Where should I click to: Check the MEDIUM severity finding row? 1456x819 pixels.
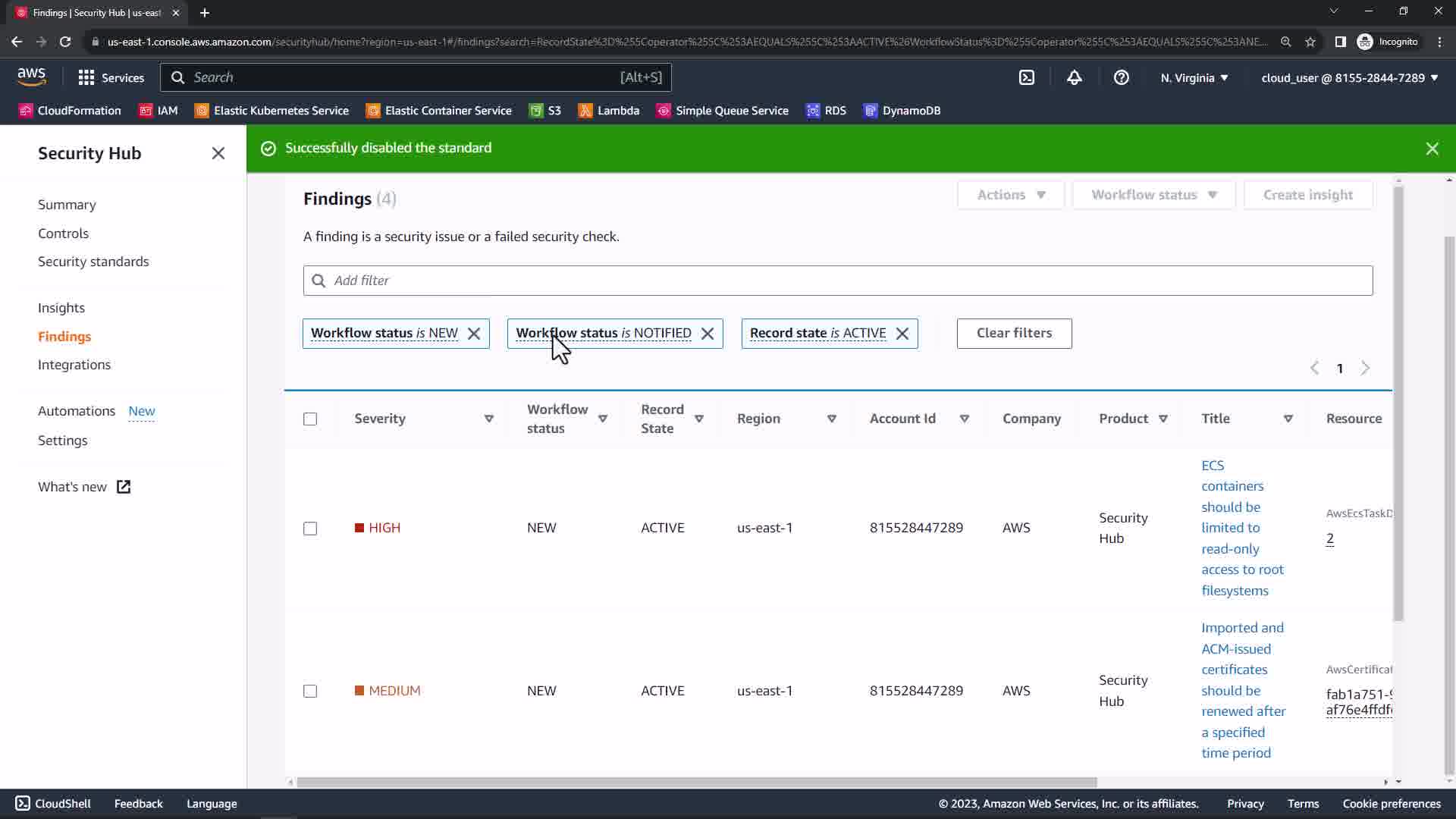pos(310,691)
